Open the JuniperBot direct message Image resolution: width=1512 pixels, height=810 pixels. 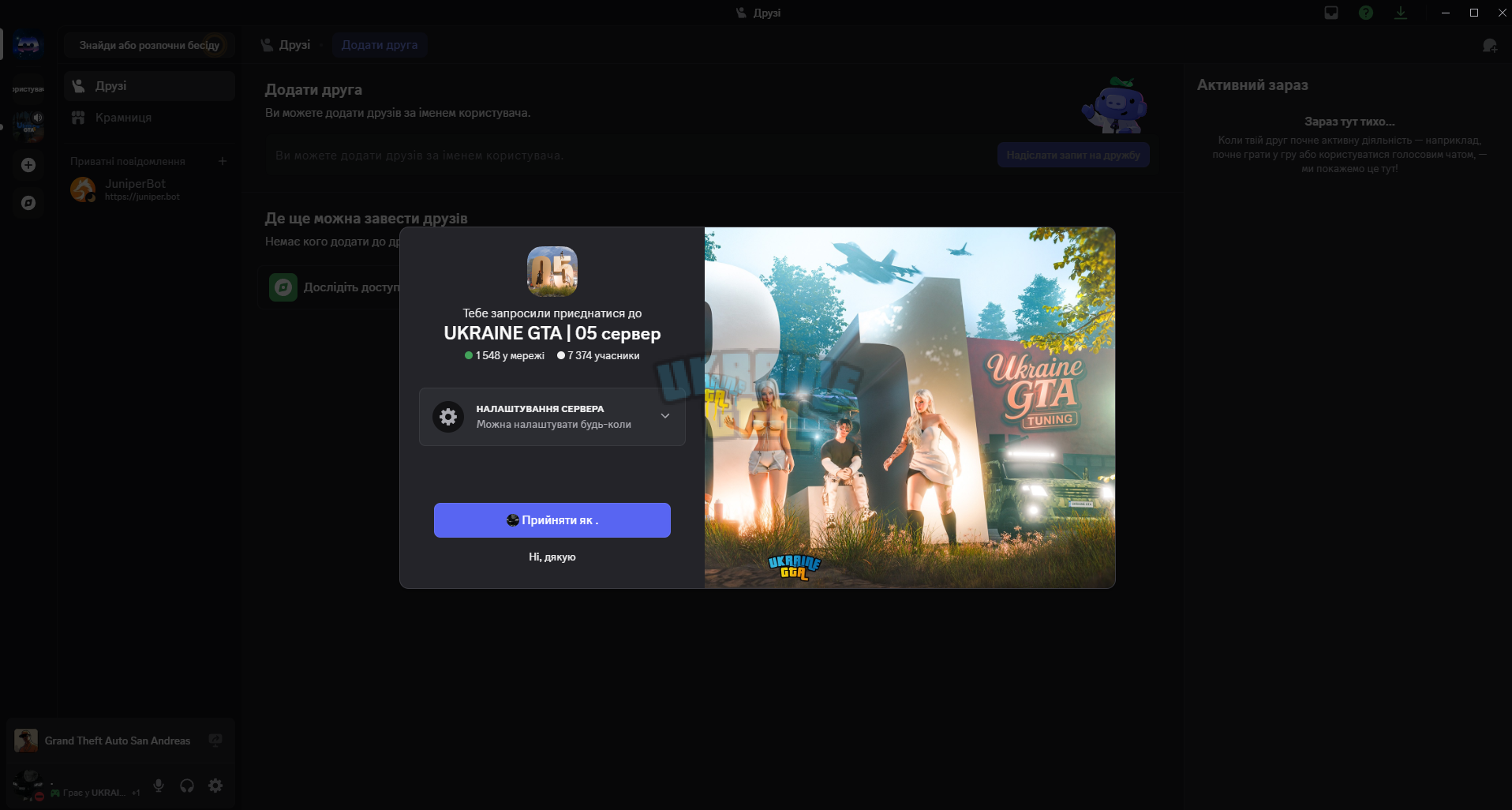tap(149, 189)
